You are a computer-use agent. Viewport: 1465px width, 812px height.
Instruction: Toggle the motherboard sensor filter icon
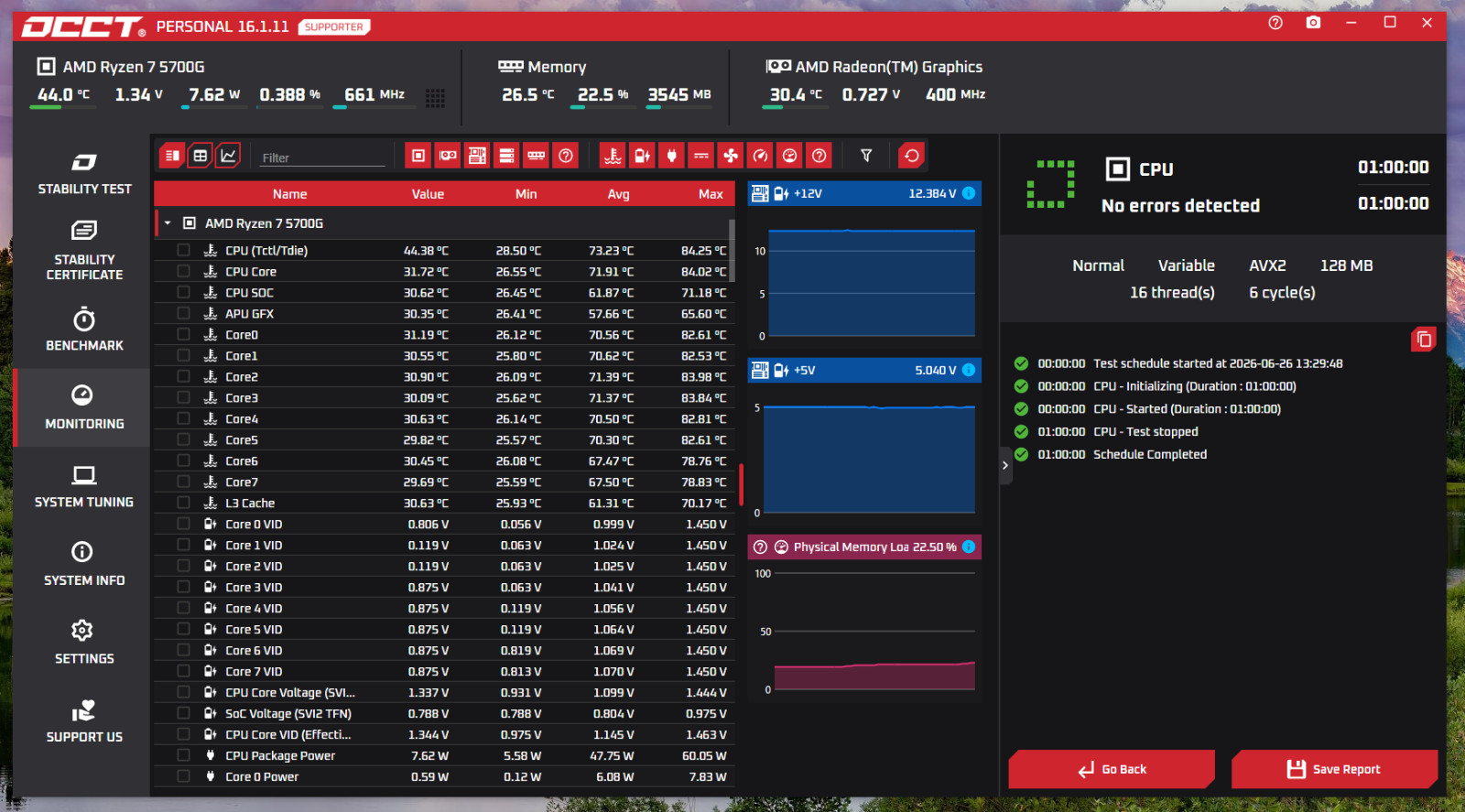click(x=477, y=156)
